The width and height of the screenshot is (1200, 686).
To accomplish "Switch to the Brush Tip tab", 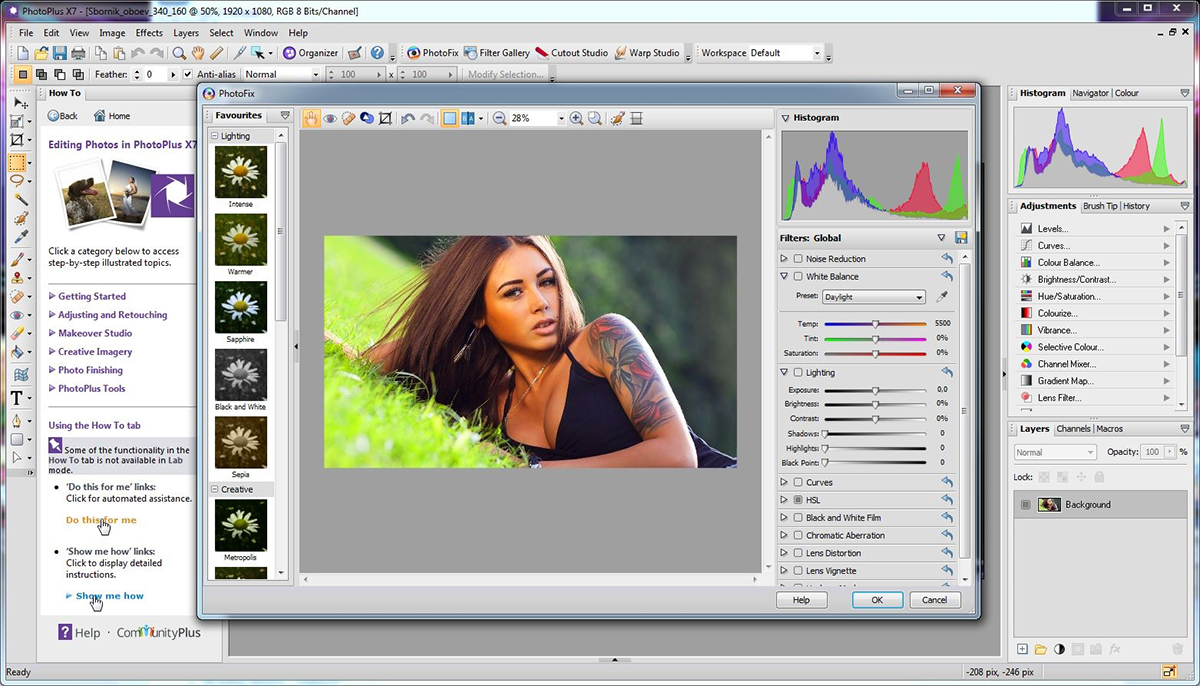I will point(1100,206).
